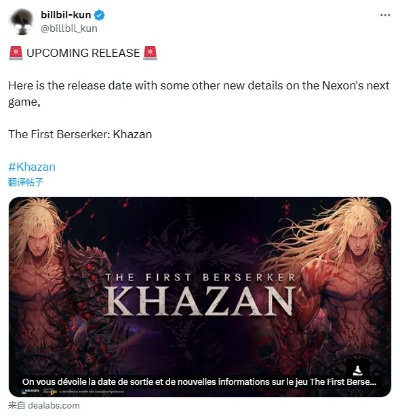Screen dimensions: 400x416
Task: Open the French card headline On vous dévoile
Action: pos(199,382)
